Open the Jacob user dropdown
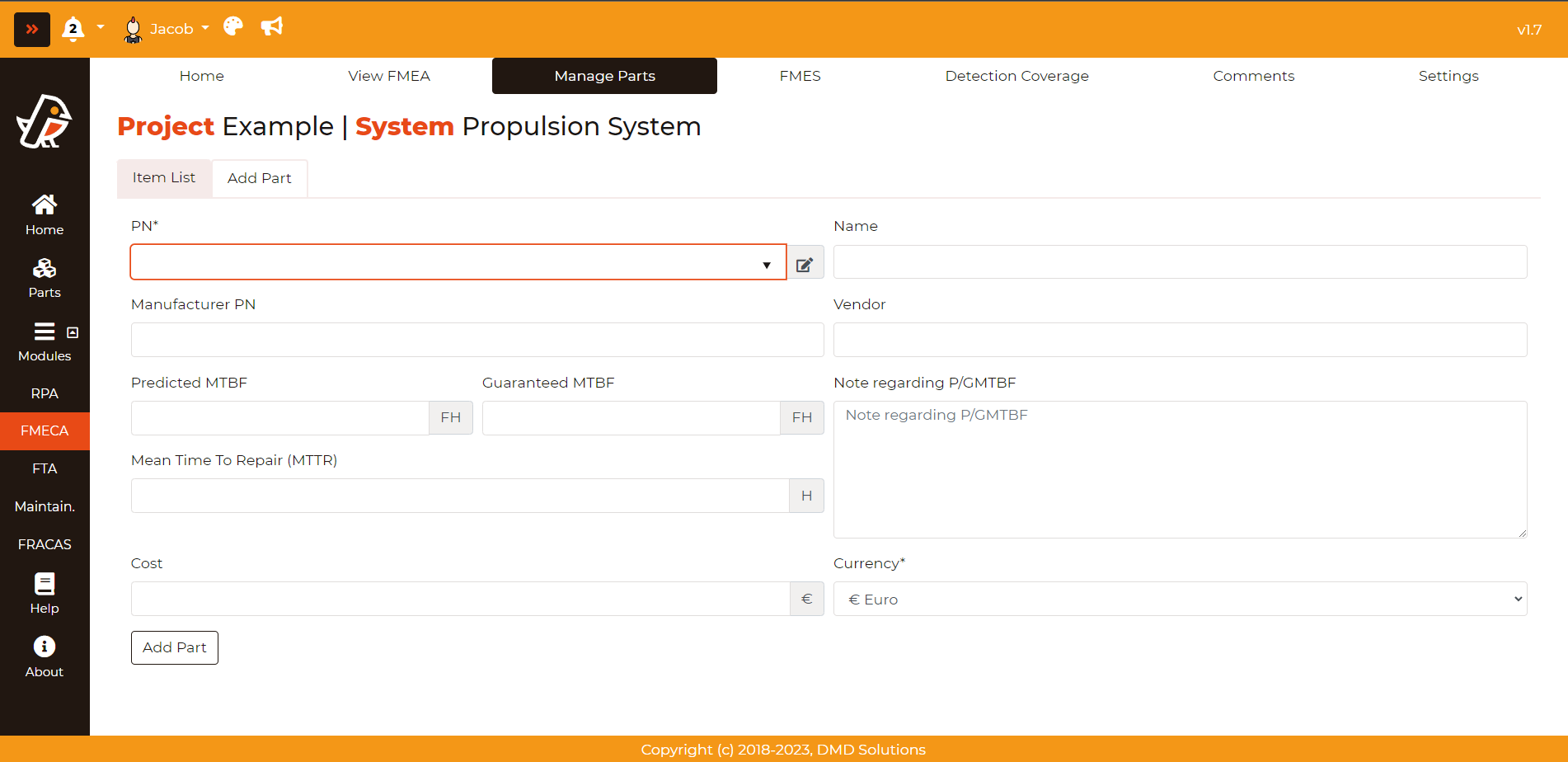This screenshot has height=762, width=1568. point(167,29)
